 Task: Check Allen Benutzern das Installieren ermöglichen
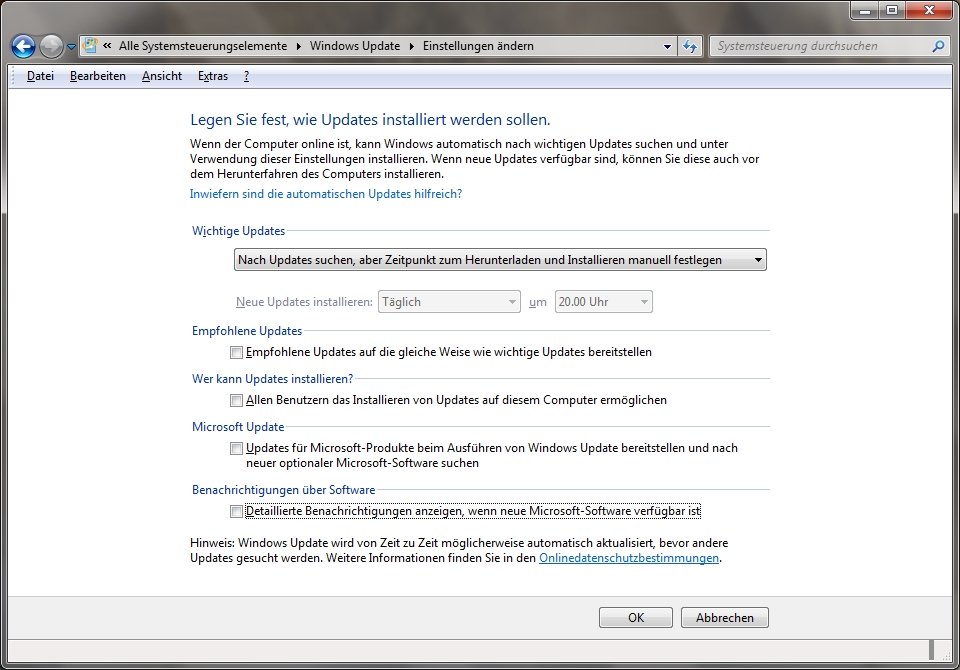236,401
